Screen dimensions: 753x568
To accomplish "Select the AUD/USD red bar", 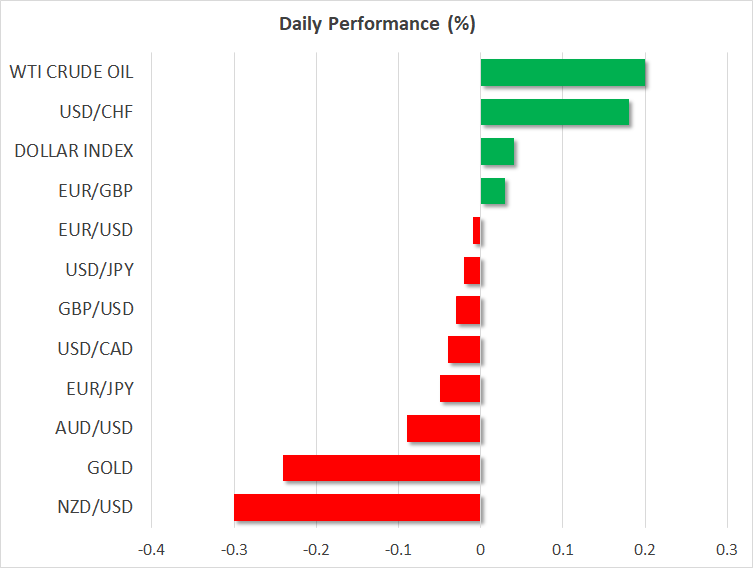I will 444,428.
